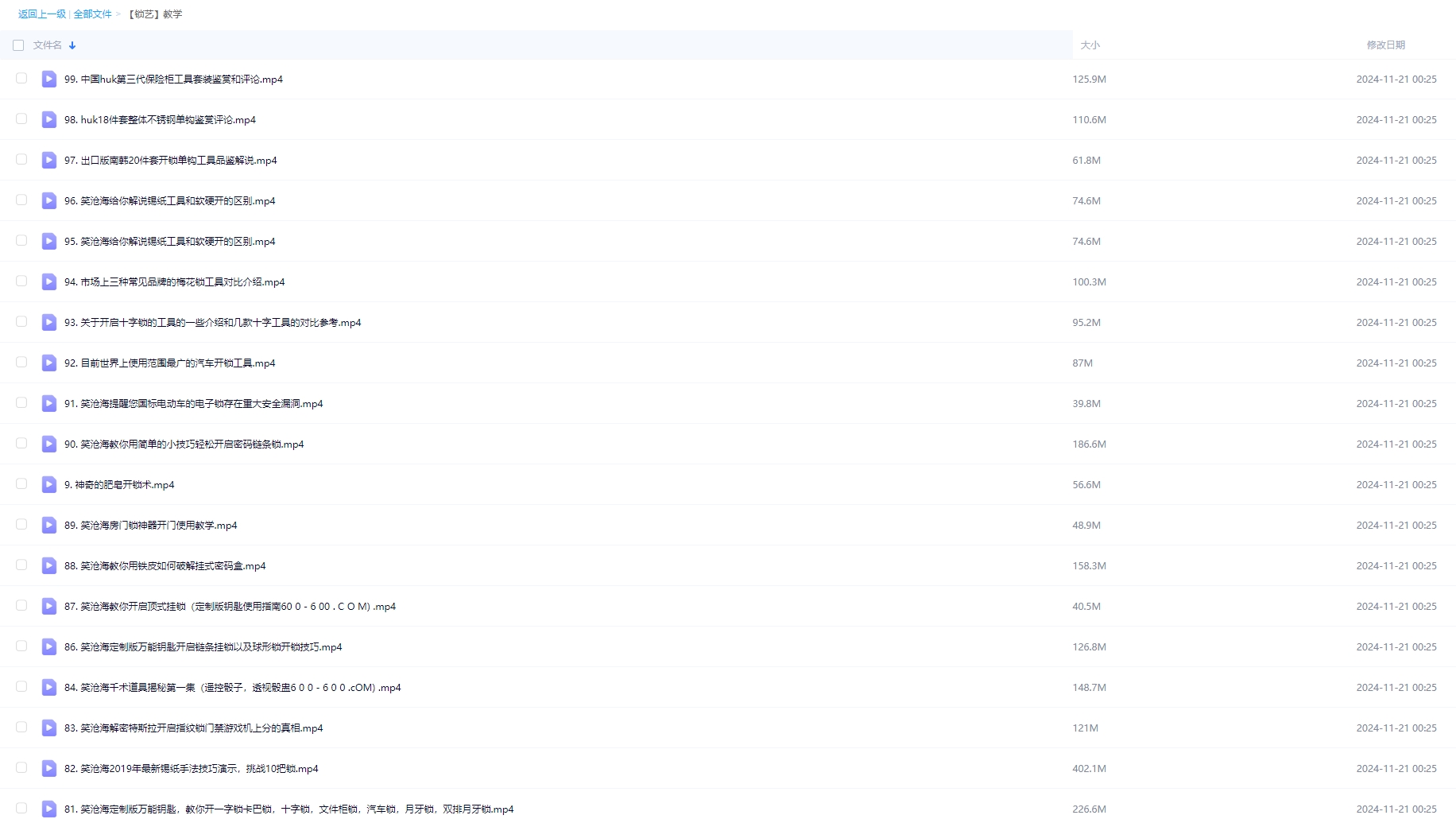This screenshot has width=1456, height=819.
Task: Open file 98. huk18件套 mp4
Action: pos(160,120)
